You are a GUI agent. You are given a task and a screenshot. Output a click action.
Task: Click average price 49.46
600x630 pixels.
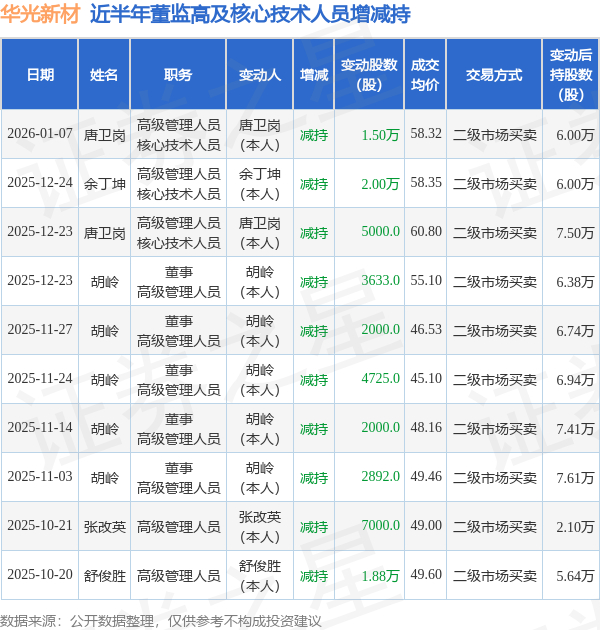(426, 477)
